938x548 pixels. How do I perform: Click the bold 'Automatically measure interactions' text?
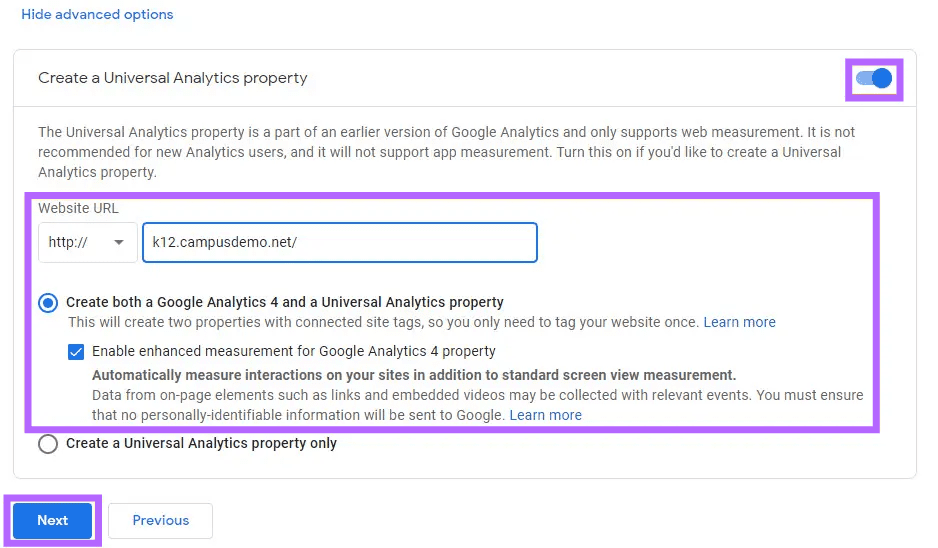pyautogui.click(x=414, y=375)
